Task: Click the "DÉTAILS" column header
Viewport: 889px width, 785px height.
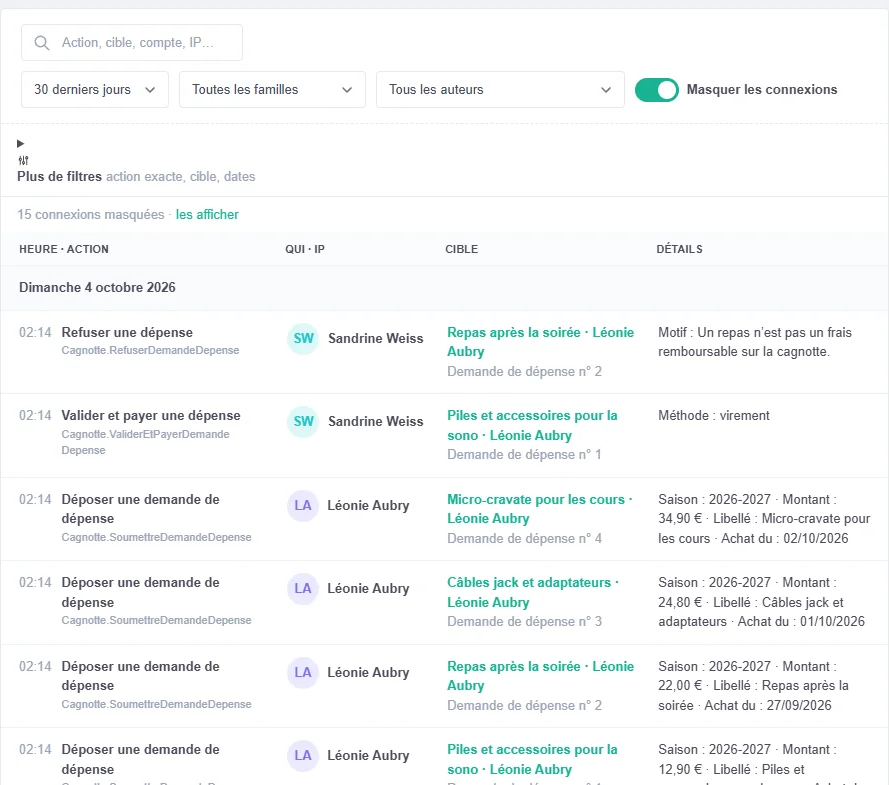Action: 679,249
